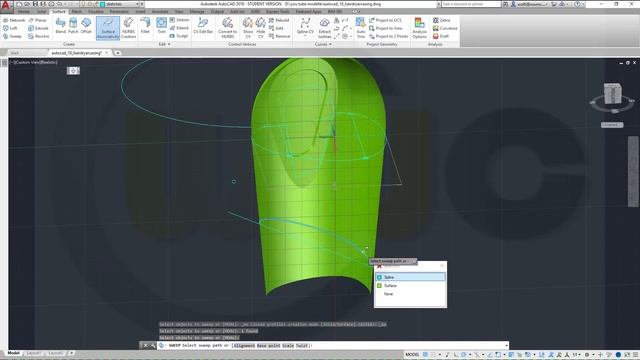Toggle Auto Trim
This screenshot has width=640, height=360.
point(361,28)
